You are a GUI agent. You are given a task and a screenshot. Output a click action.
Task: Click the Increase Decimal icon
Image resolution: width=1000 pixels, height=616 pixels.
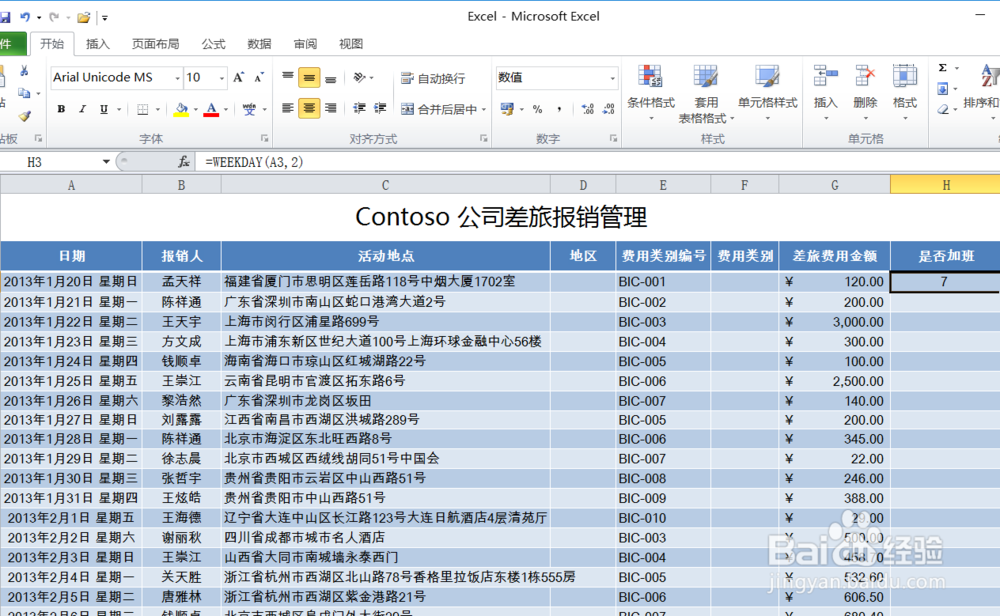coord(587,109)
